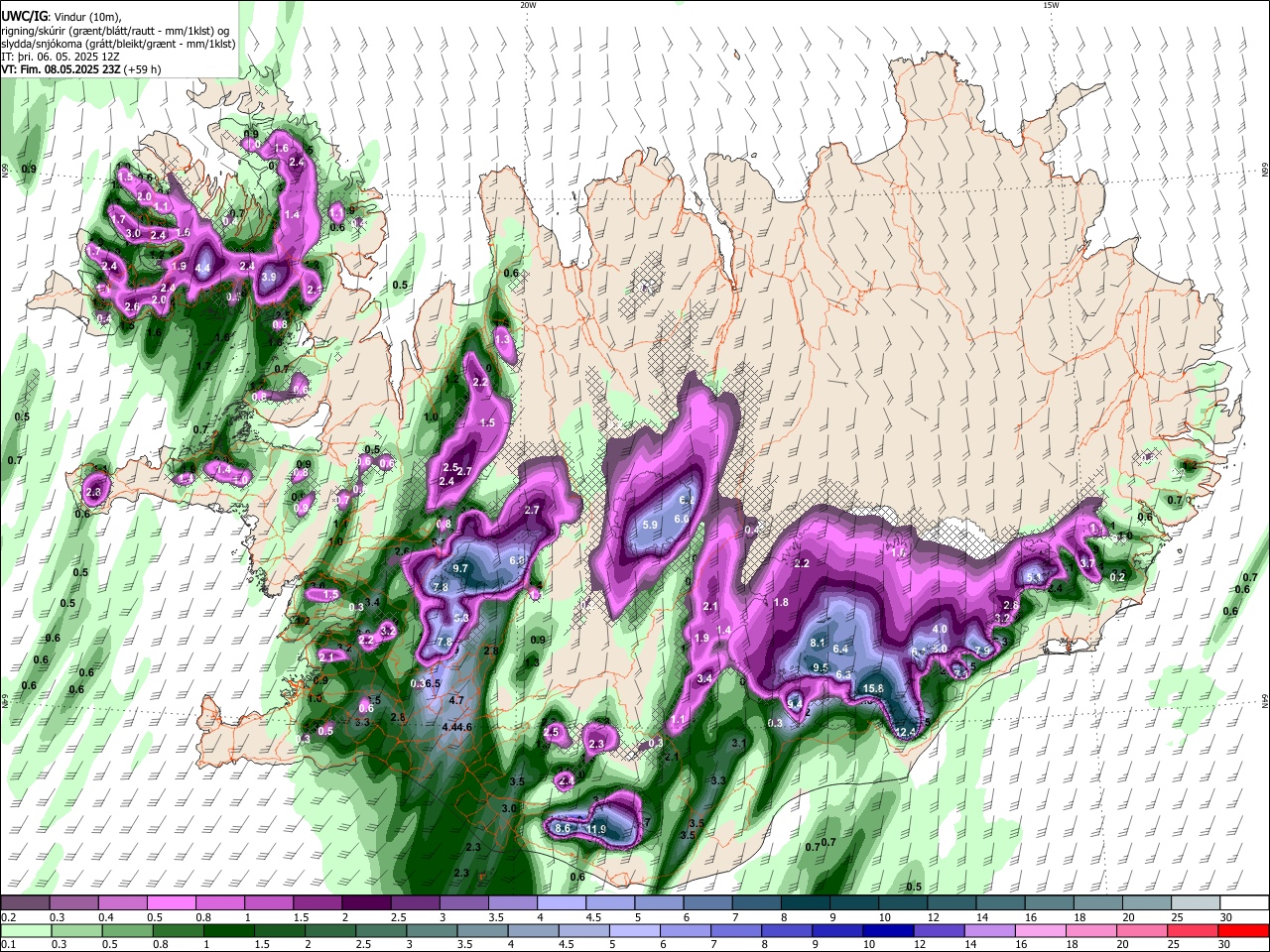Click the lightest green 0.1 swatch on rain scale

tap(25, 930)
